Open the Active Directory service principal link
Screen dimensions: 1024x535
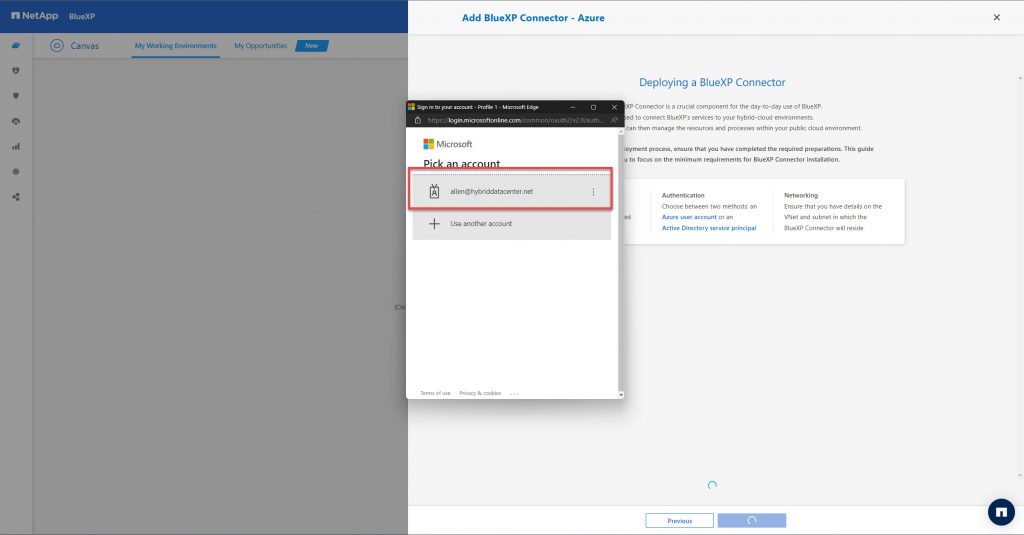[x=709, y=228]
